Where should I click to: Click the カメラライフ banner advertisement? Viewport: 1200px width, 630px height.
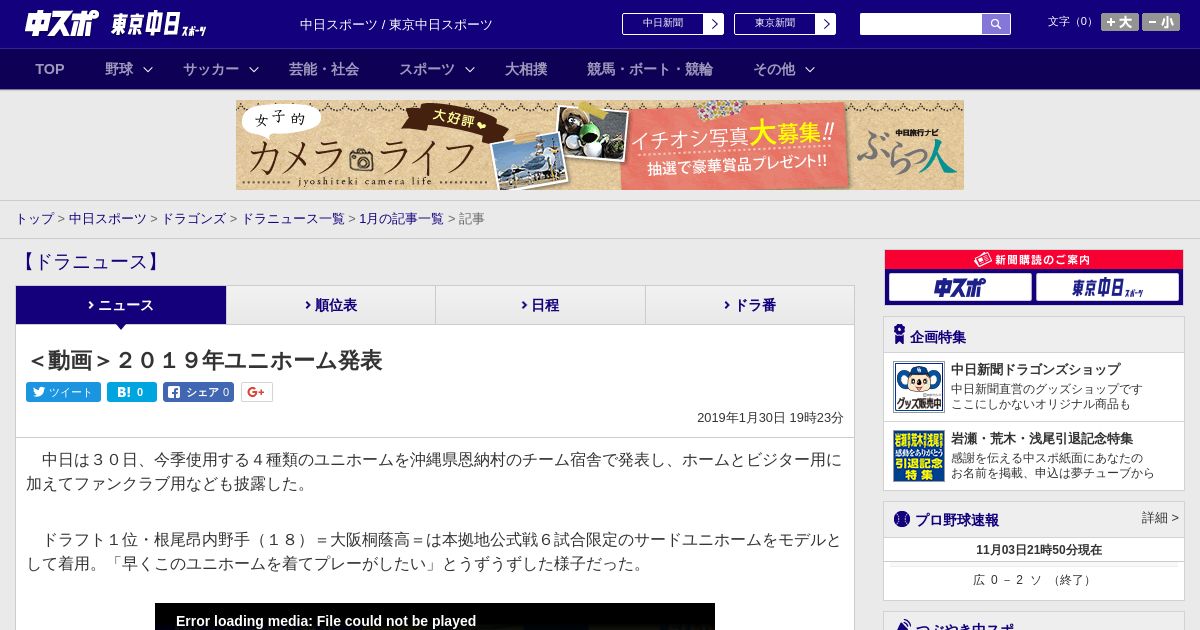(600, 145)
